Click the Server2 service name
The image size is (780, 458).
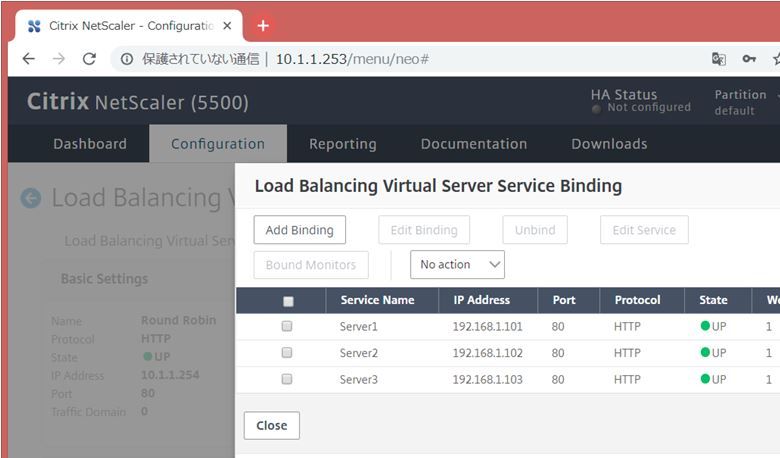(359, 353)
